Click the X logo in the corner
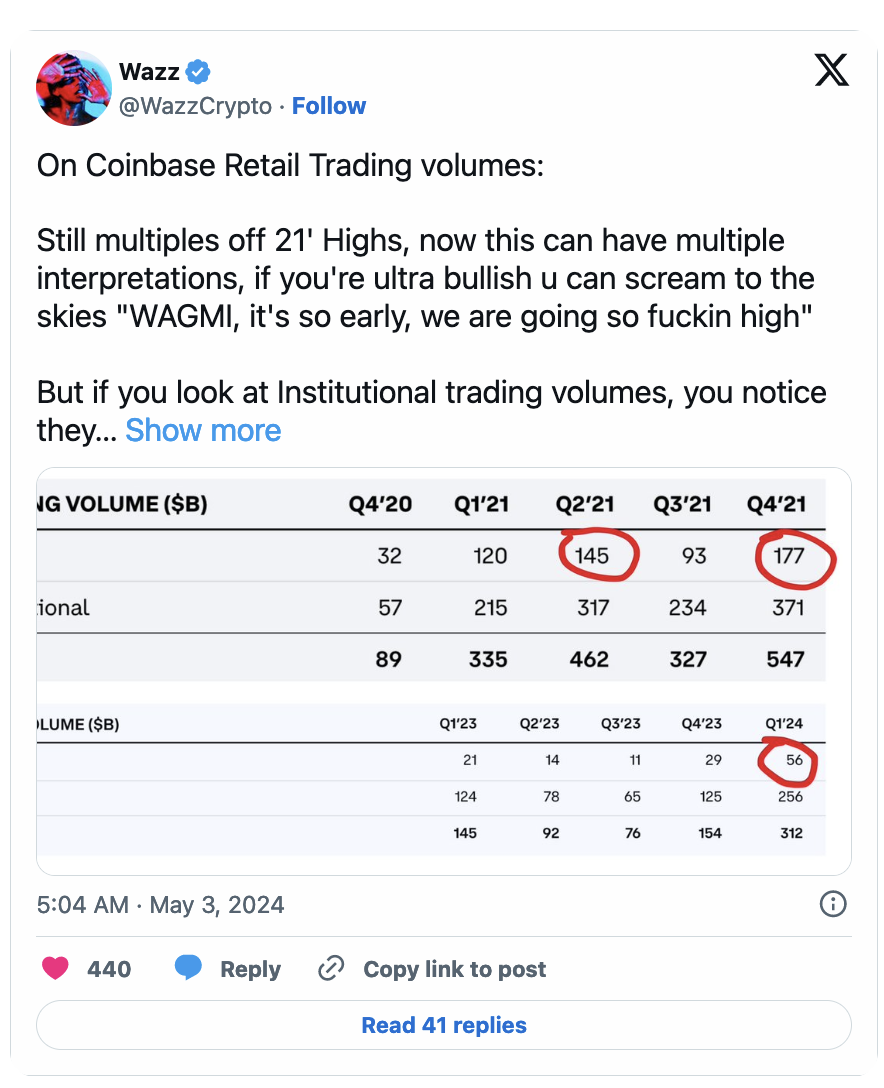884x1088 pixels. tap(830, 70)
